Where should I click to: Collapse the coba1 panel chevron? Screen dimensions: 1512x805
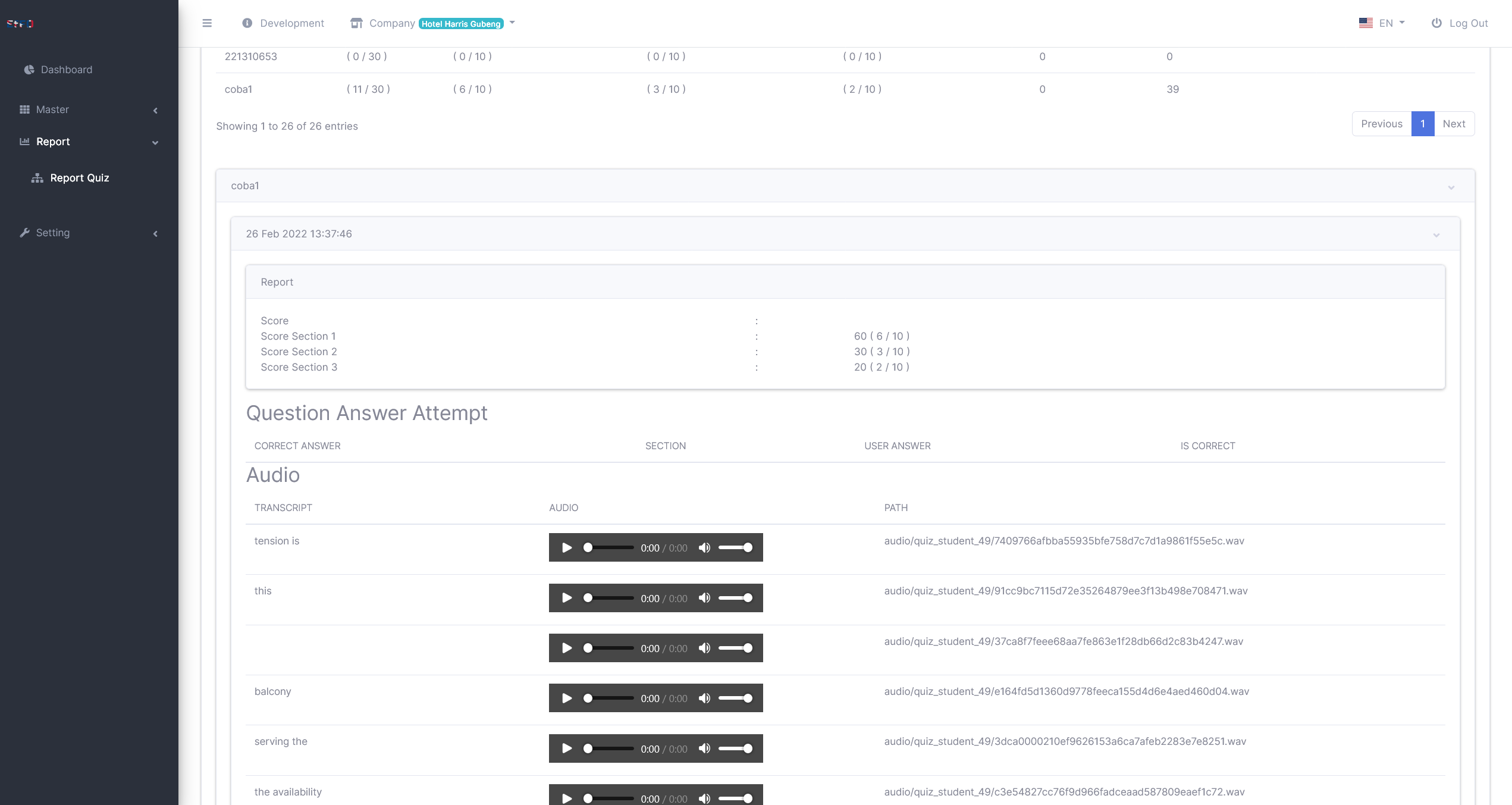coord(1451,187)
